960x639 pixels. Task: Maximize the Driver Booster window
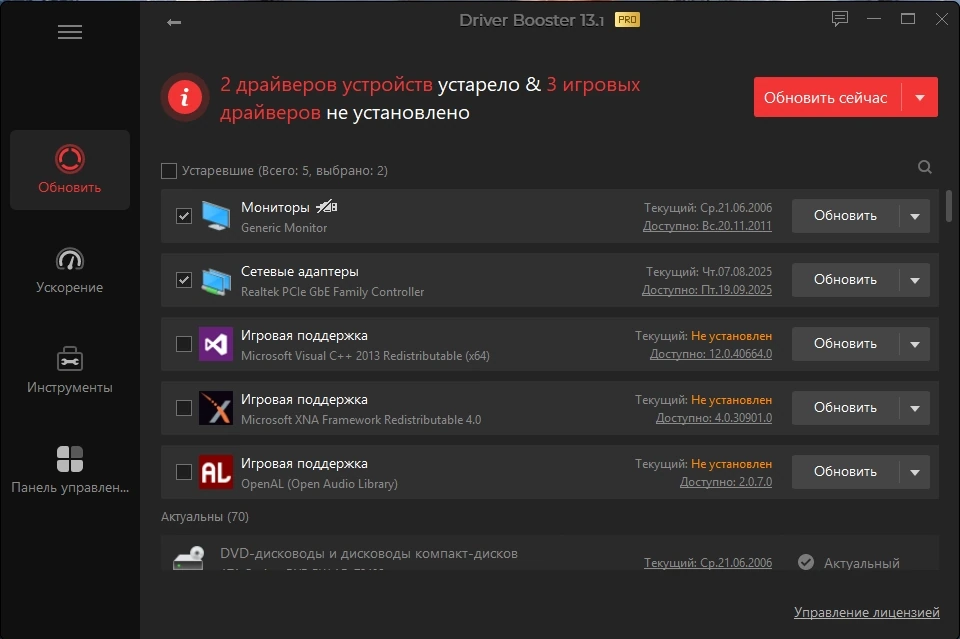pyautogui.click(x=908, y=19)
